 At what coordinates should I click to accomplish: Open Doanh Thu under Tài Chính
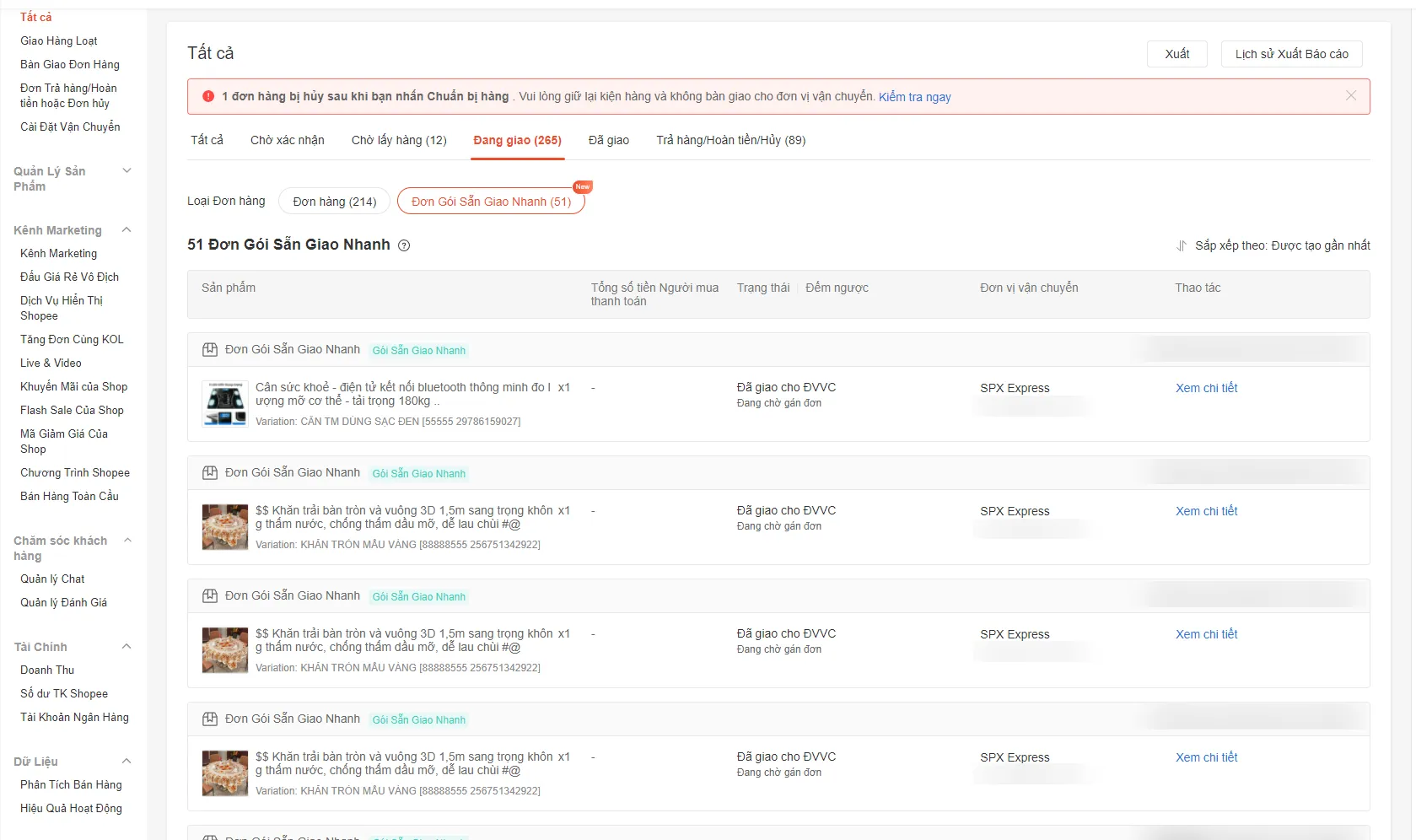tap(47, 670)
